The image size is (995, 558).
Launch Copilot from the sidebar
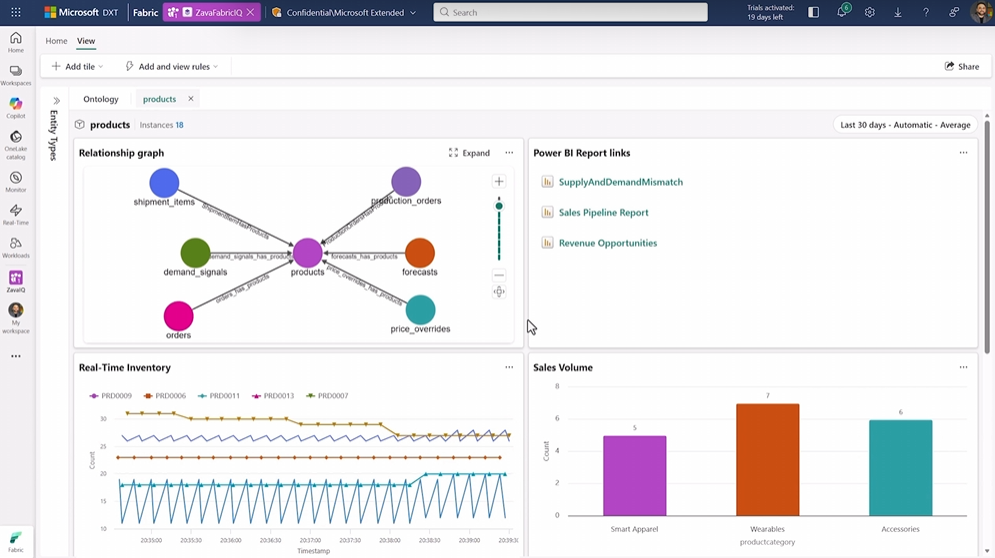click(x=16, y=108)
